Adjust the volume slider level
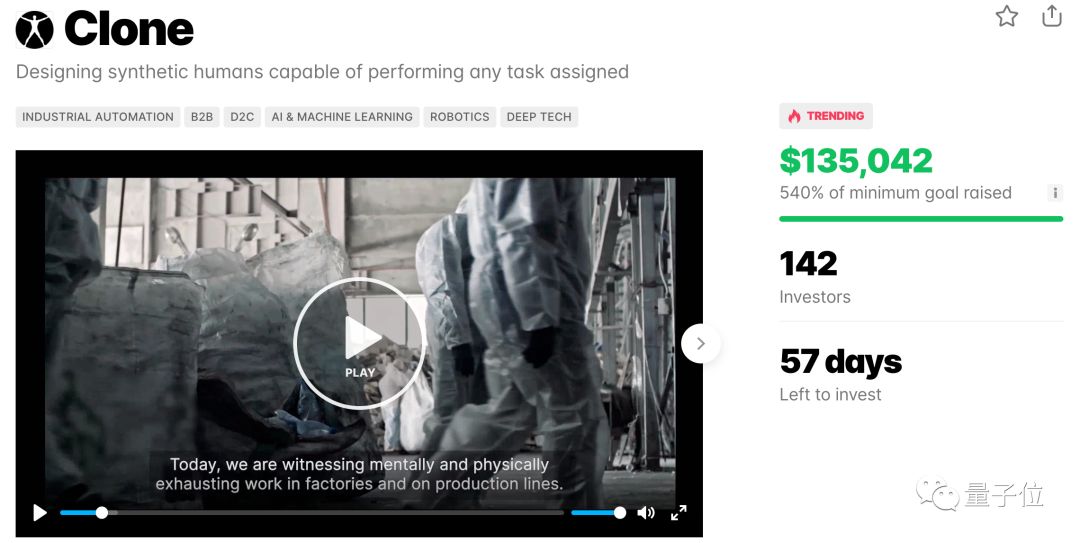This screenshot has height=543, width=1080. coord(598,513)
